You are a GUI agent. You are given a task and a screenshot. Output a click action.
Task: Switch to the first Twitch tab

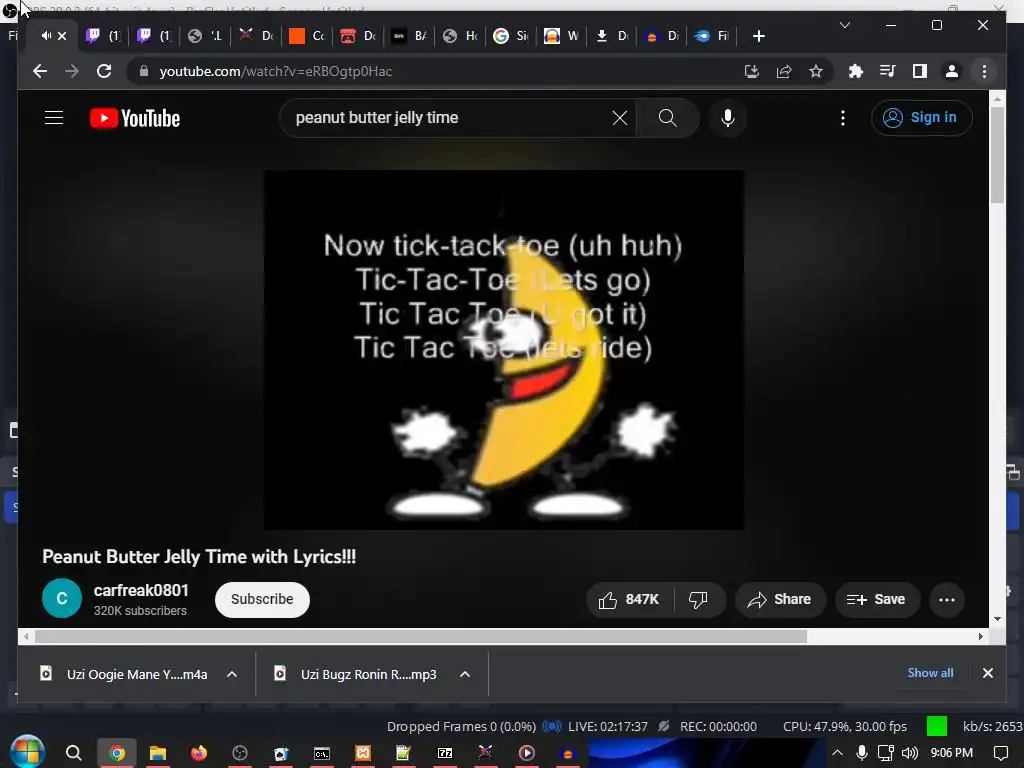pos(104,36)
